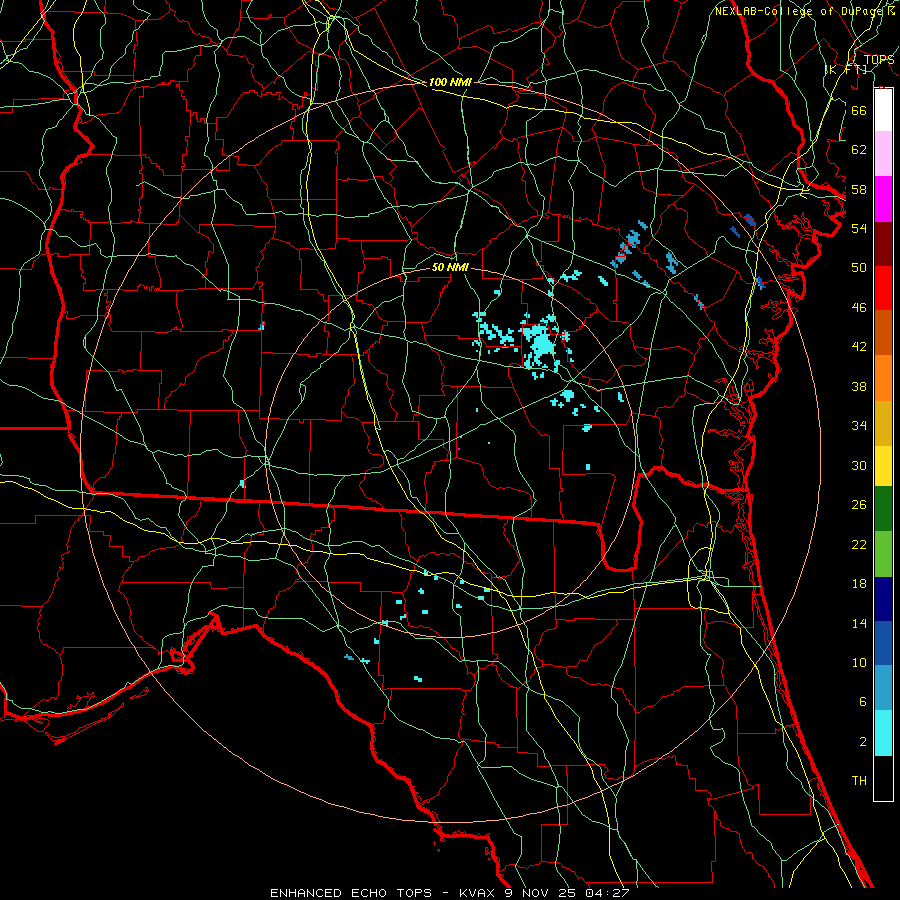Image resolution: width=900 pixels, height=900 pixels.
Task: Click the black TH legend swatch
Action: point(883,778)
